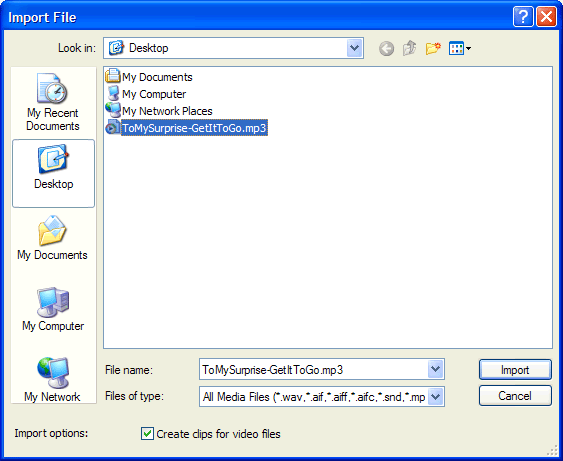Click into the File name text field
The image size is (563, 461).
[x=313, y=369]
